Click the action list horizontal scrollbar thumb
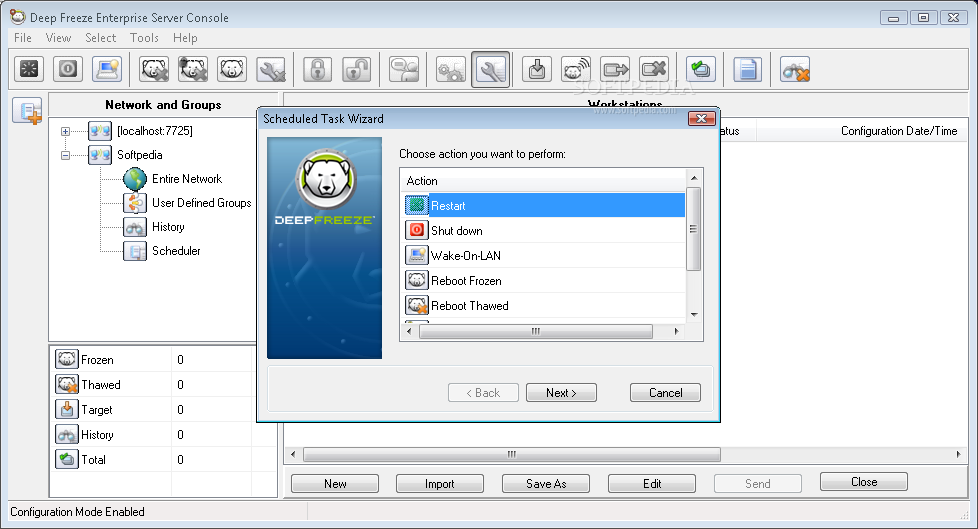This screenshot has height=529, width=978. click(536, 331)
